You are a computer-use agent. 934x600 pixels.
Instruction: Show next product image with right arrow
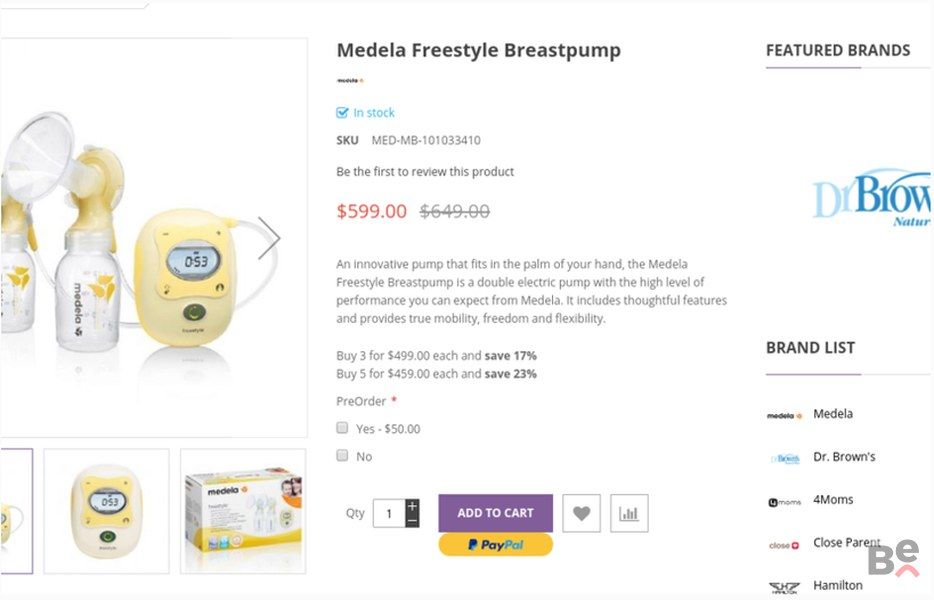(x=268, y=238)
